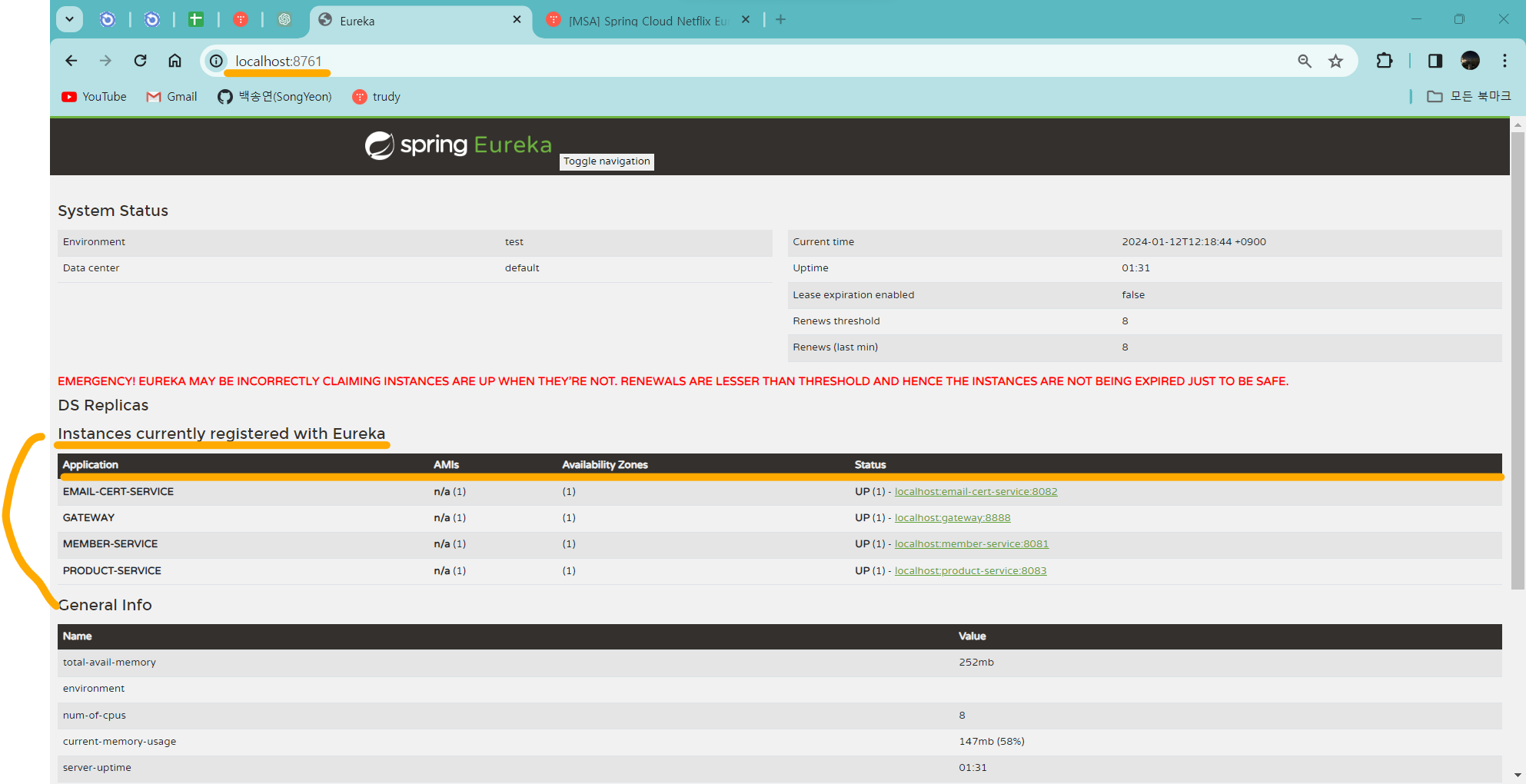The image size is (1526, 784).
Task: Open the zoom magnifier icon in address bar
Action: (x=1305, y=61)
